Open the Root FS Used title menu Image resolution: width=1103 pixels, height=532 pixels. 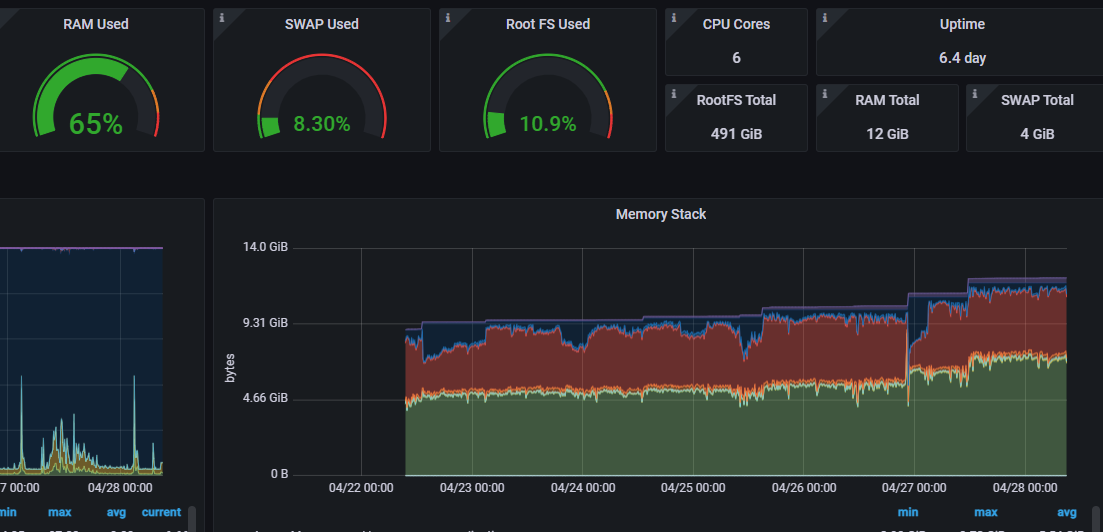tap(548, 24)
